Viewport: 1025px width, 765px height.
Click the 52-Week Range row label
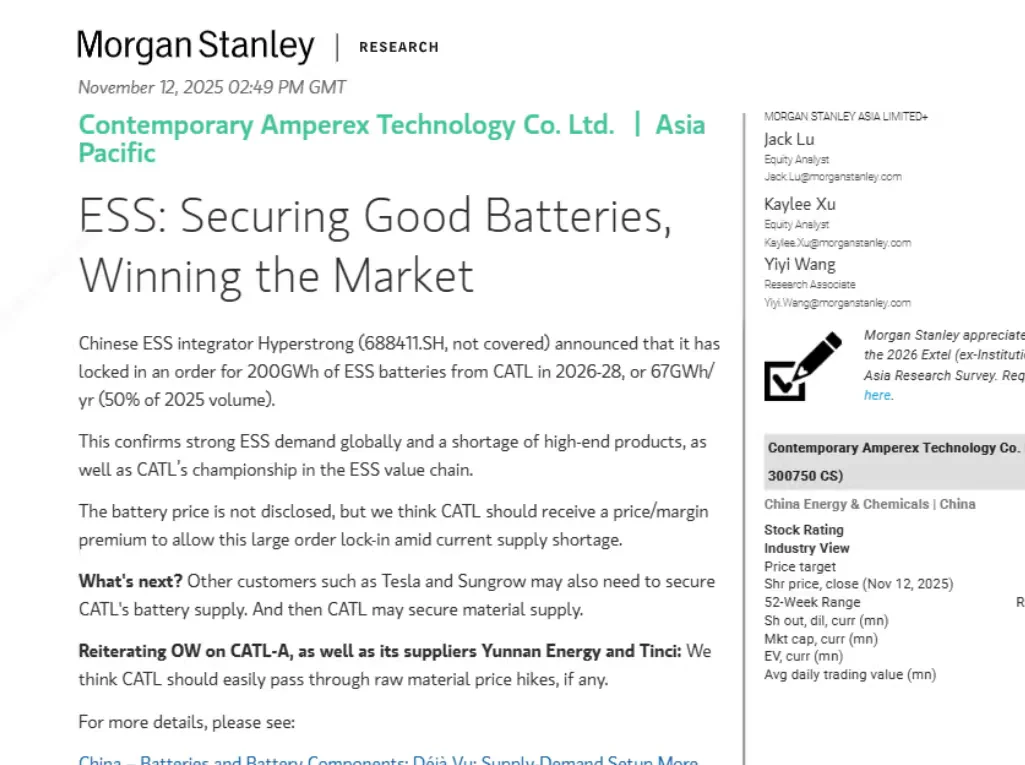coord(812,602)
